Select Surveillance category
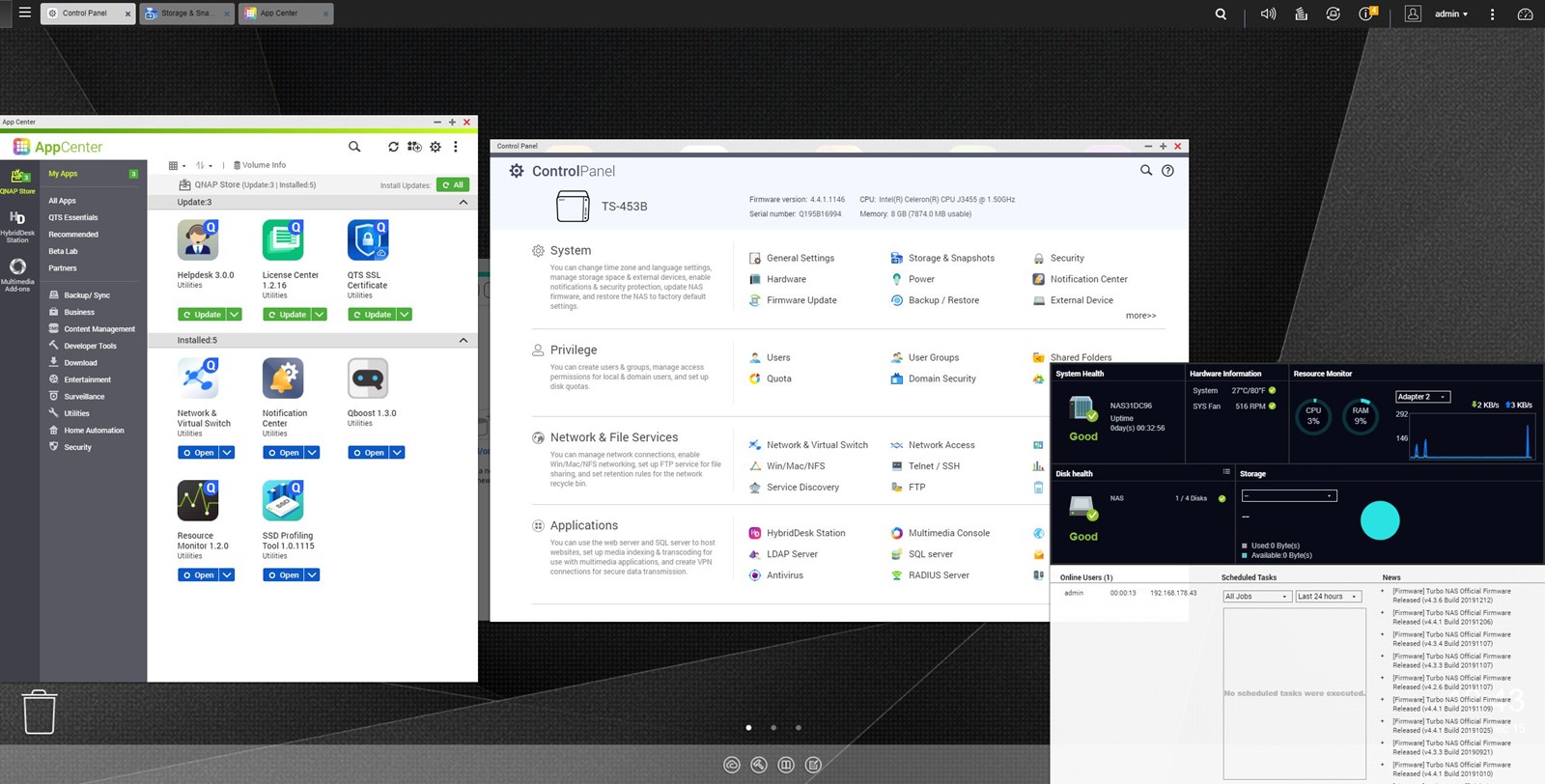This screenshot has height=784, width=1545. point(84,397)
